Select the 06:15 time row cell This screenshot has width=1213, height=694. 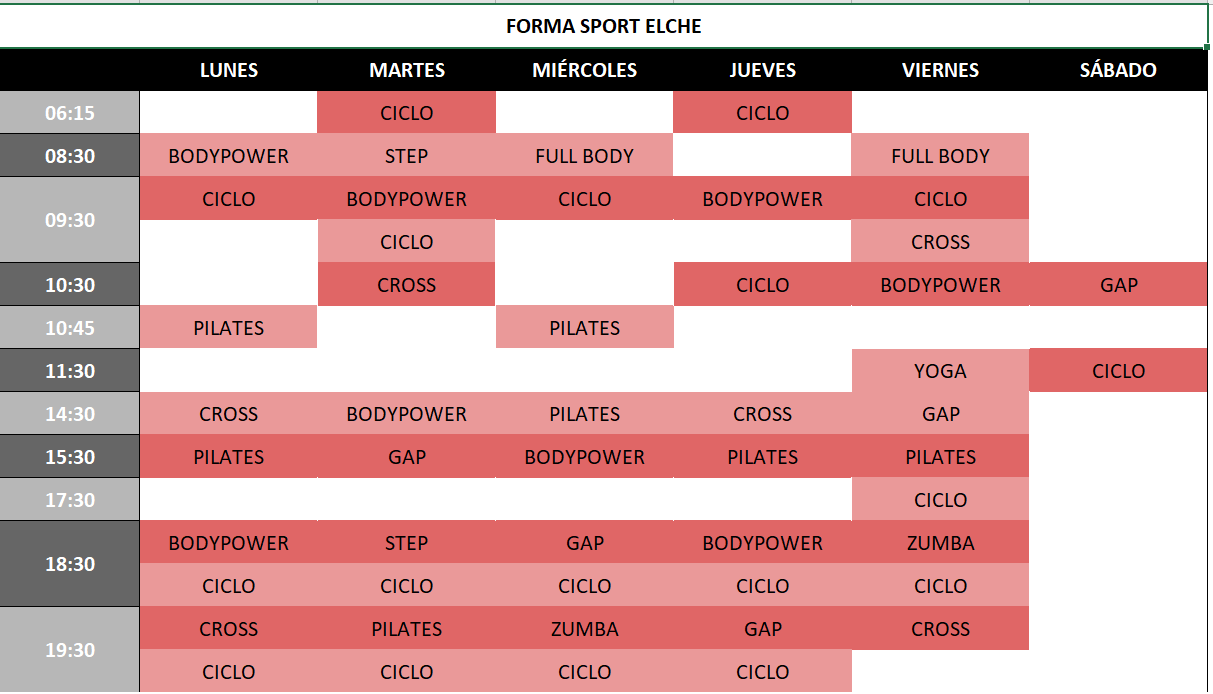point(70,113)
